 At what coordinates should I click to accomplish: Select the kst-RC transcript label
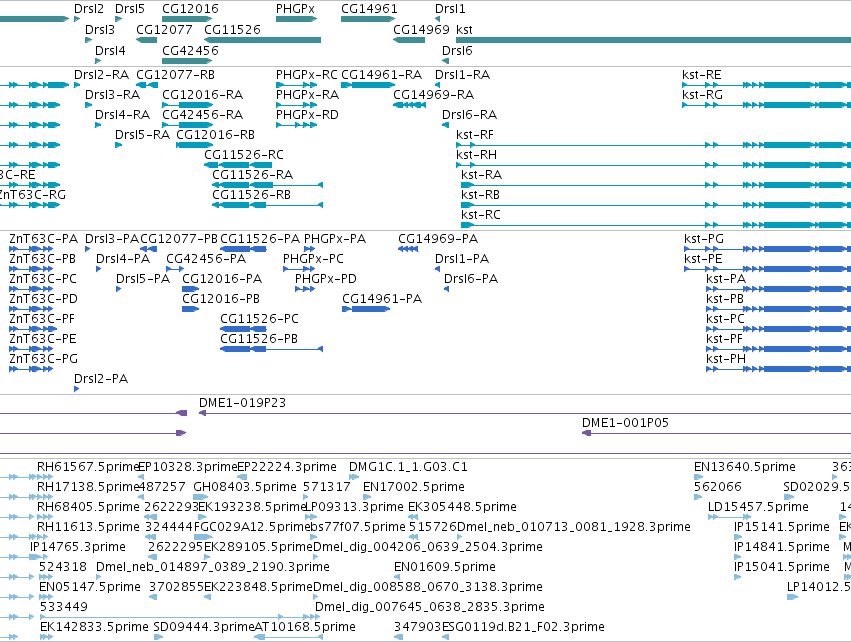[x=481, y=214]
